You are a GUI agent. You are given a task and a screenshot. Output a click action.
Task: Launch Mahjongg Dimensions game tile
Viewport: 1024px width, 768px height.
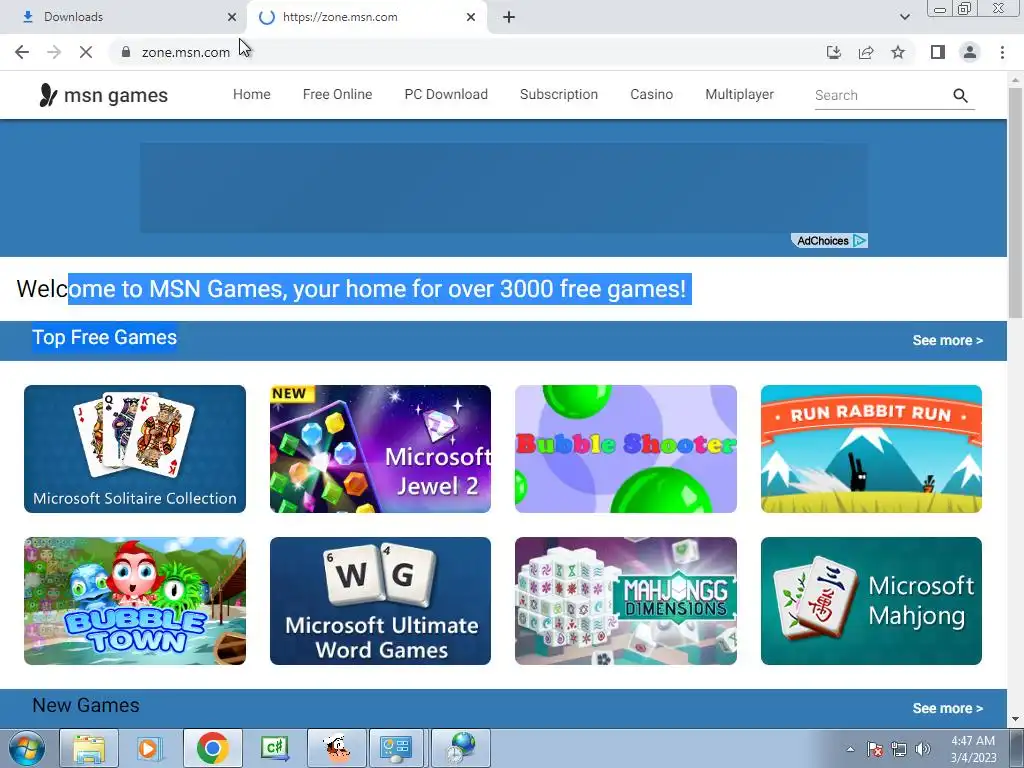[x=626, y=601]
